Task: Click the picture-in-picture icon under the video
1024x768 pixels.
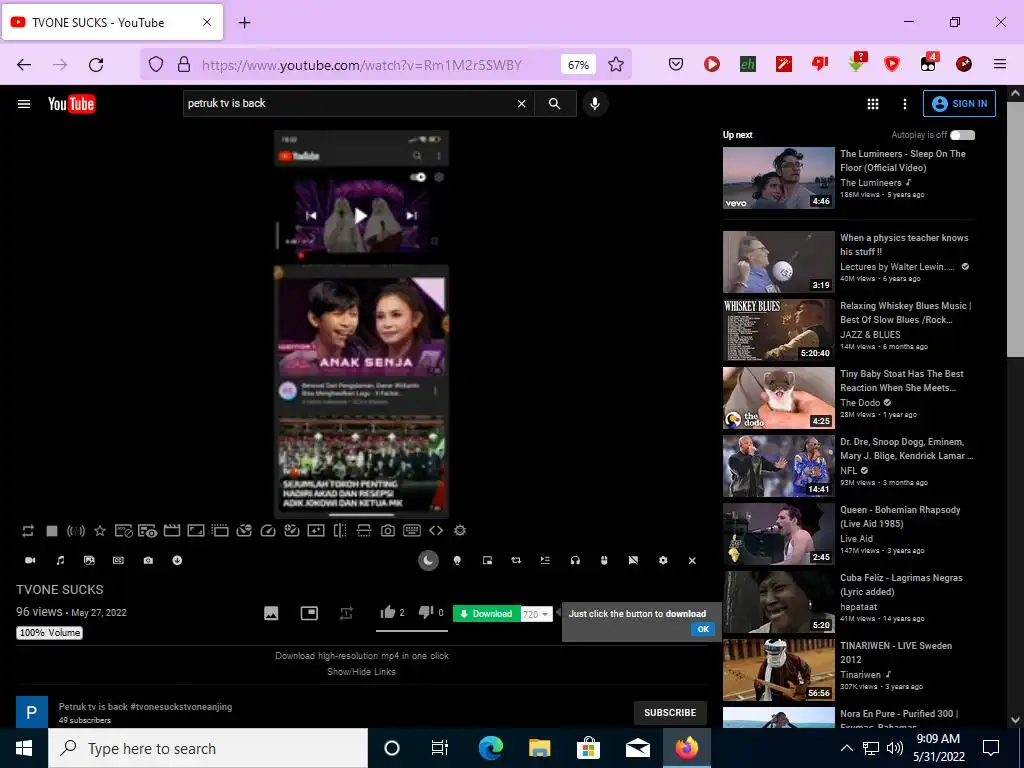Action: [x=309, y=613]
